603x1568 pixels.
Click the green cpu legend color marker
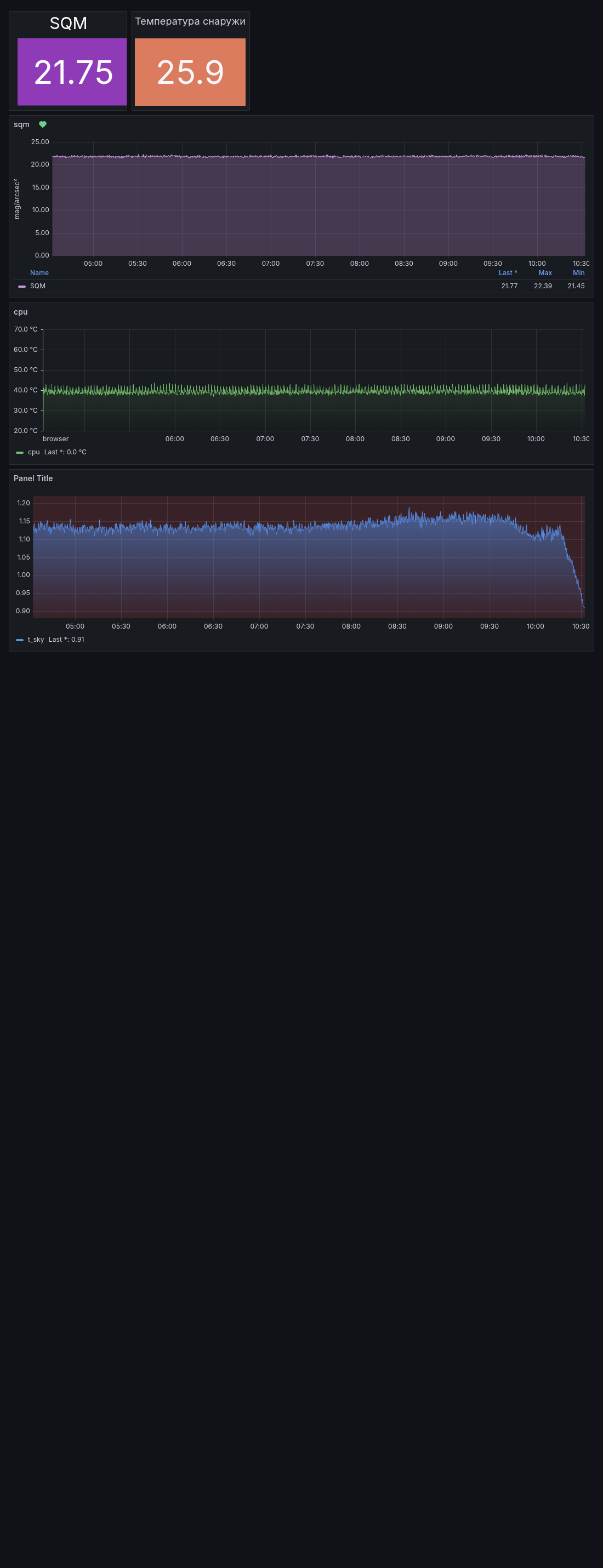pyautogui.click(x=20, y=452)
